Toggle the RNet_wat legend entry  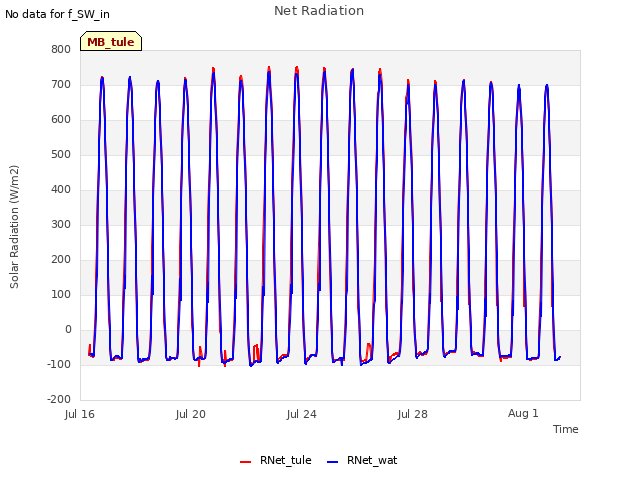click(362, 460)
